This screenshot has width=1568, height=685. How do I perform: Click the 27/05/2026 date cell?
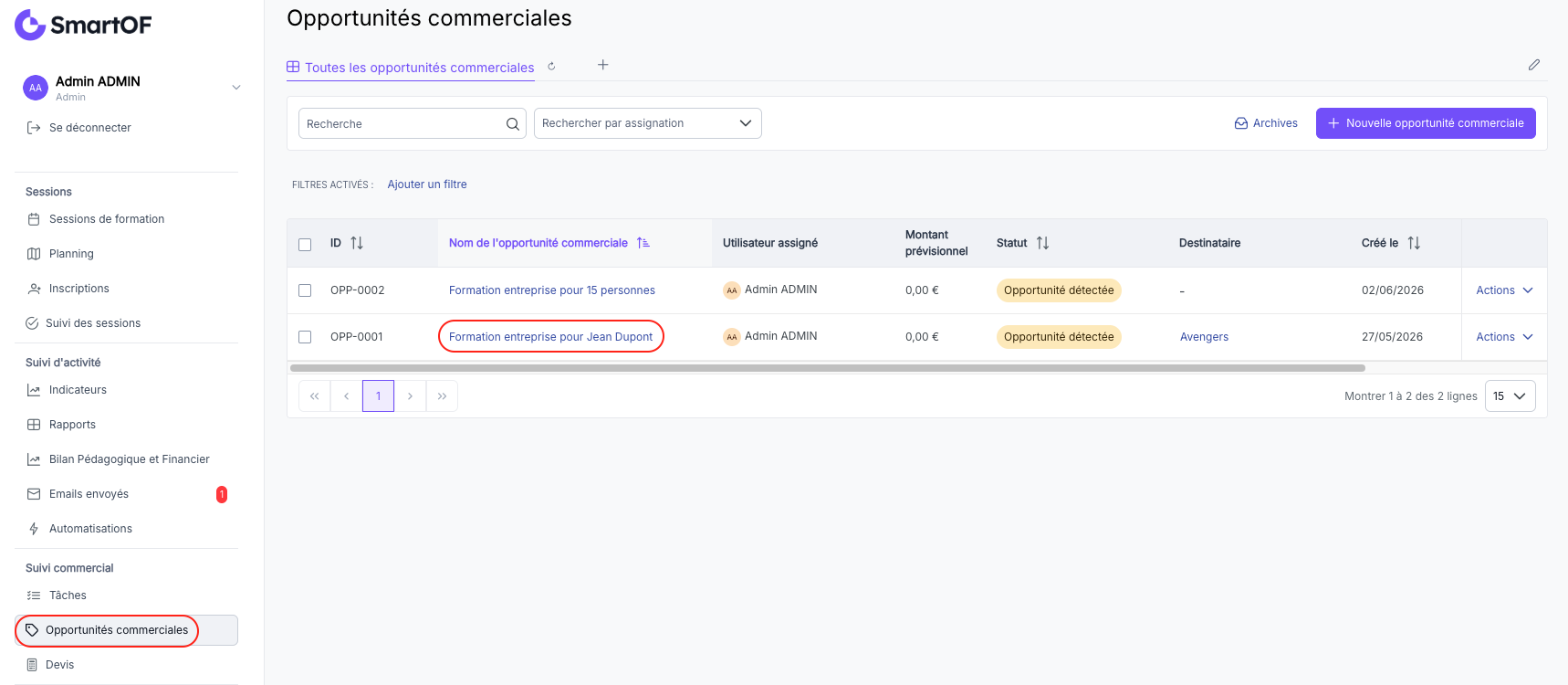1392,337
